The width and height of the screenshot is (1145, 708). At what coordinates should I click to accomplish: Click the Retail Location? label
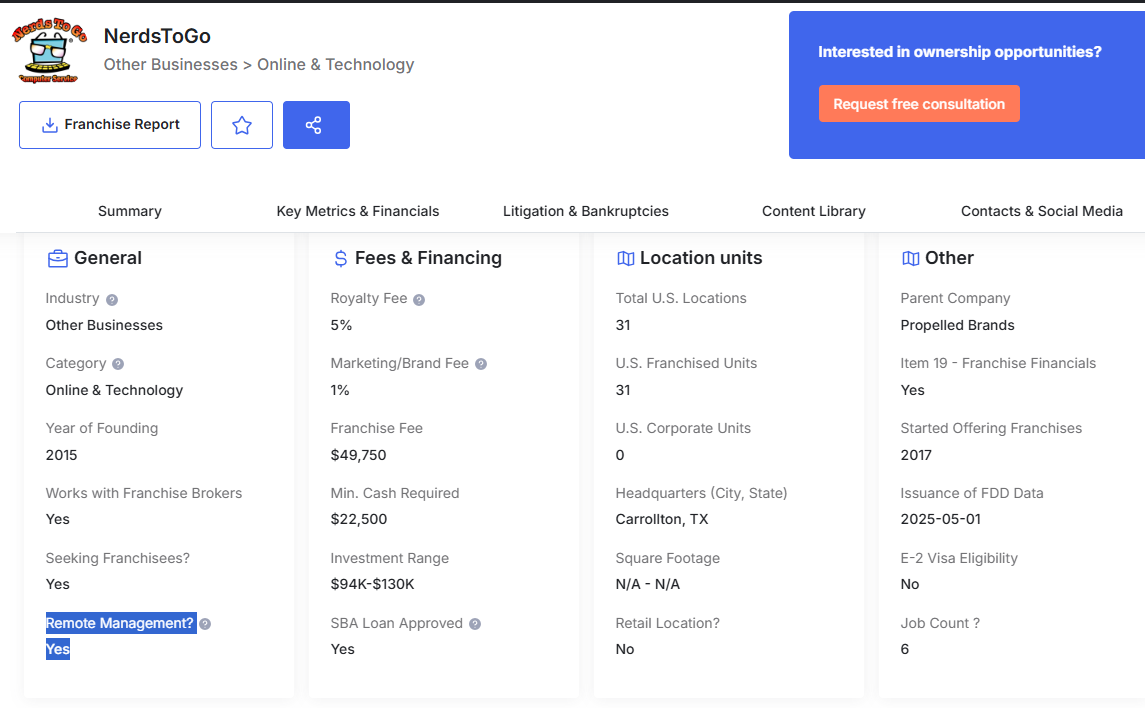667,623
